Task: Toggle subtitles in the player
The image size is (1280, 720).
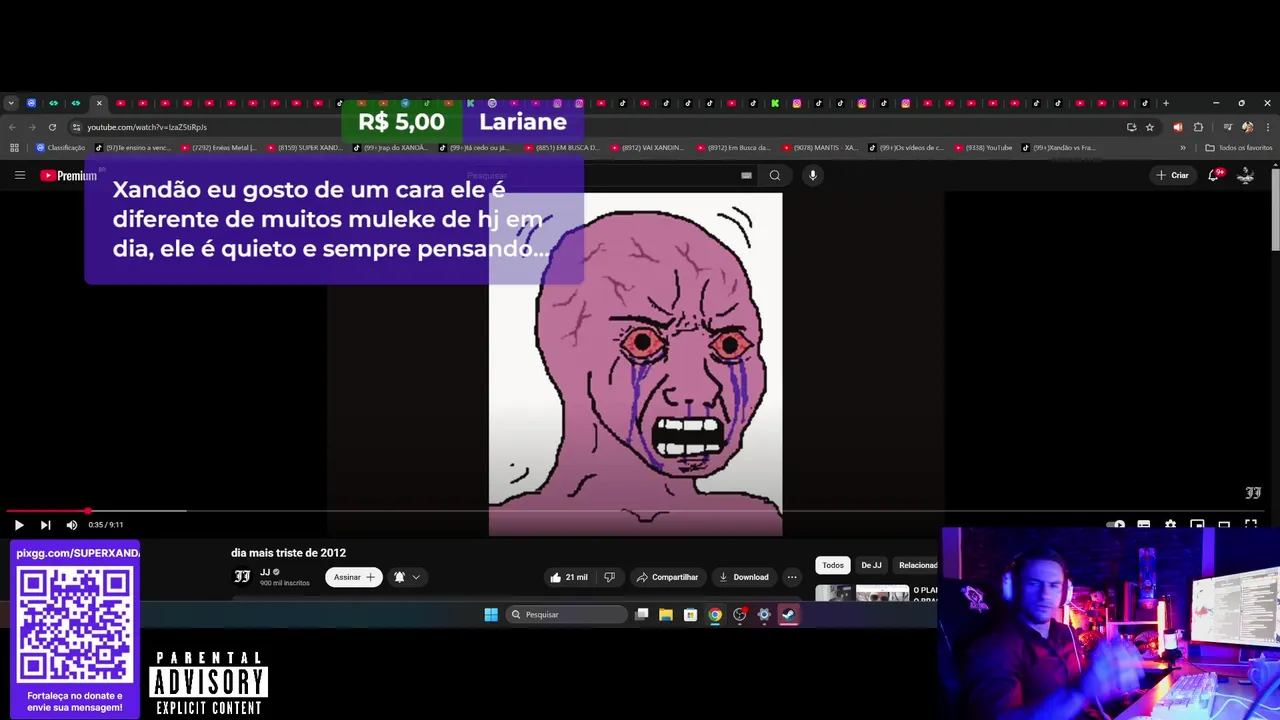Action: coord(1144,525)
